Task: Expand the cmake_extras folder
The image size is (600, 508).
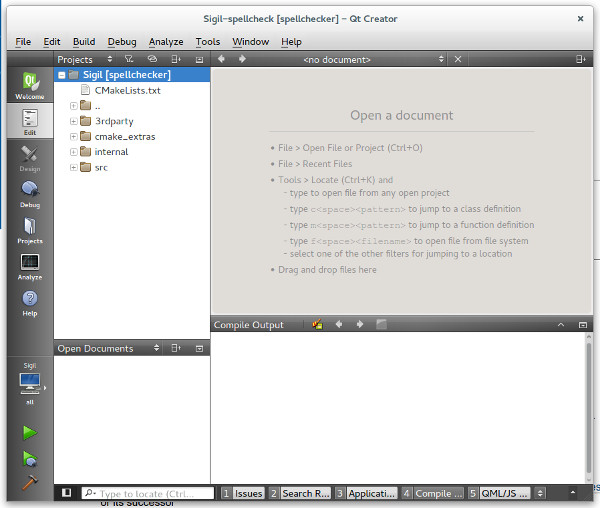Action: (x=73, y=137)
